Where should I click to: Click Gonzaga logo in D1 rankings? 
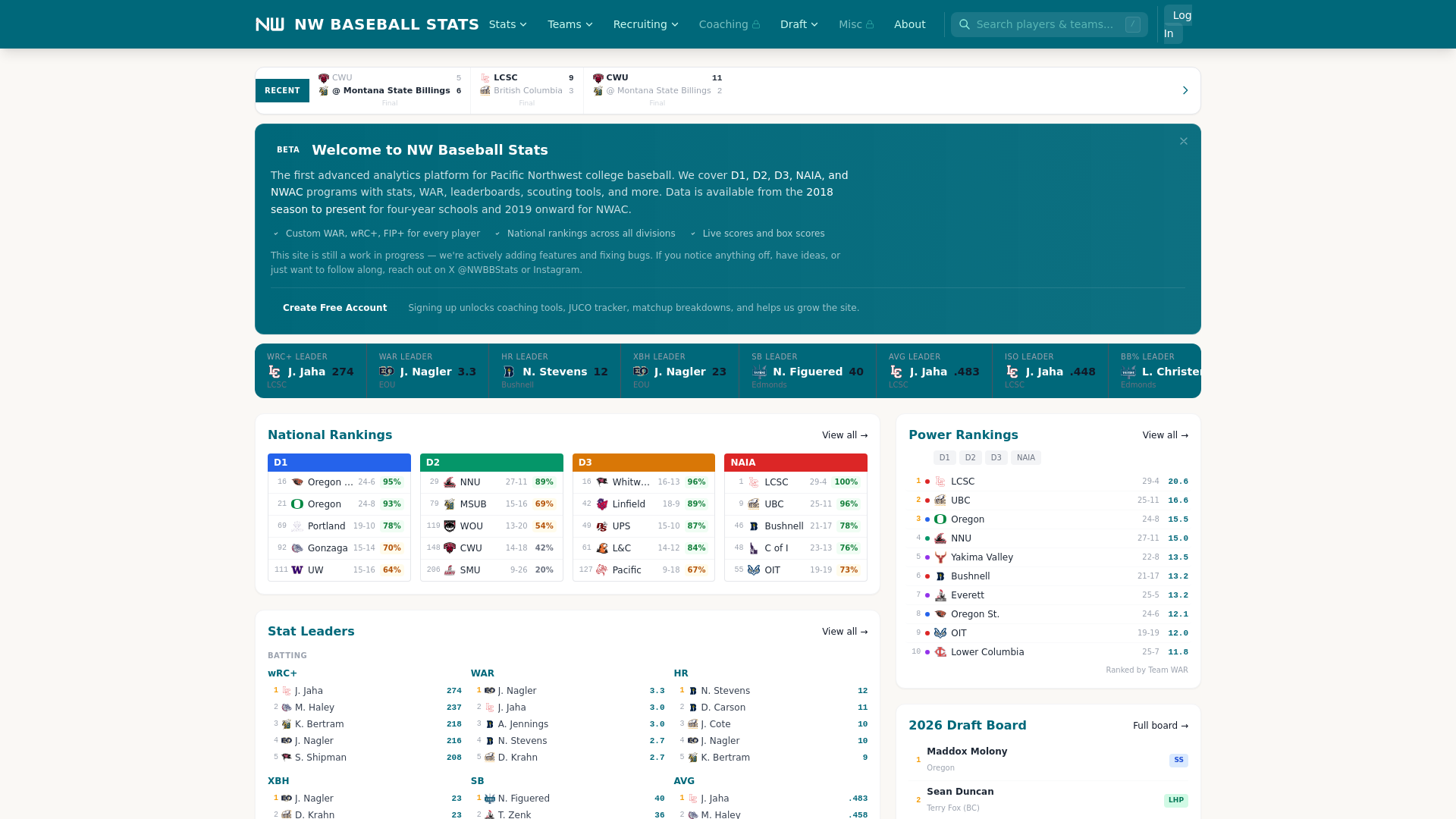[x=297, y=548]
